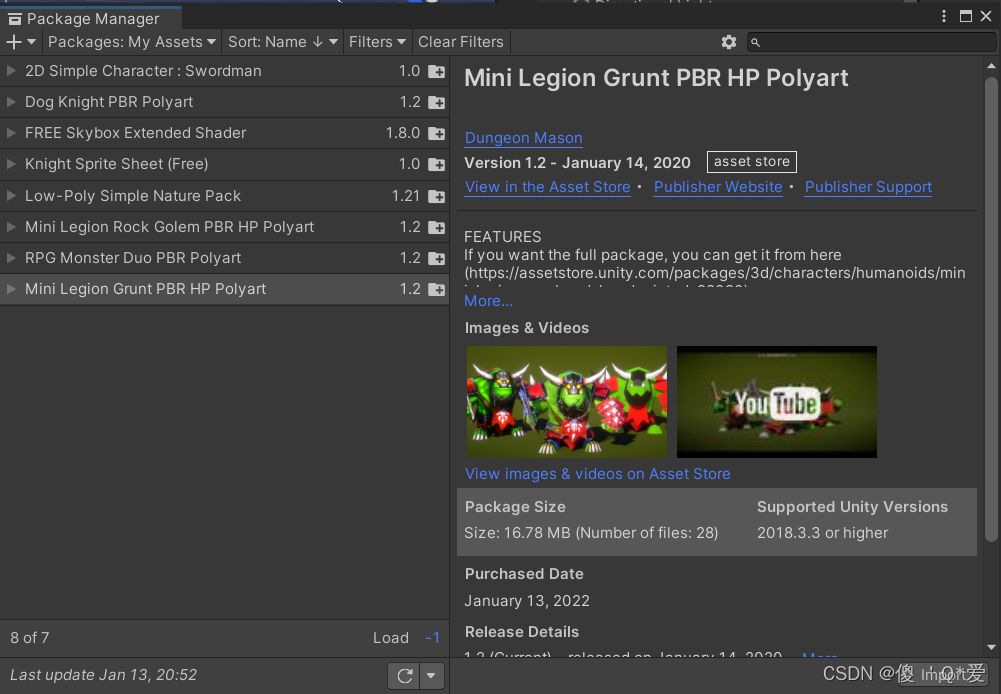Open the YouTube video thumbnail
1001x694 pixels.
pos(776,402)
